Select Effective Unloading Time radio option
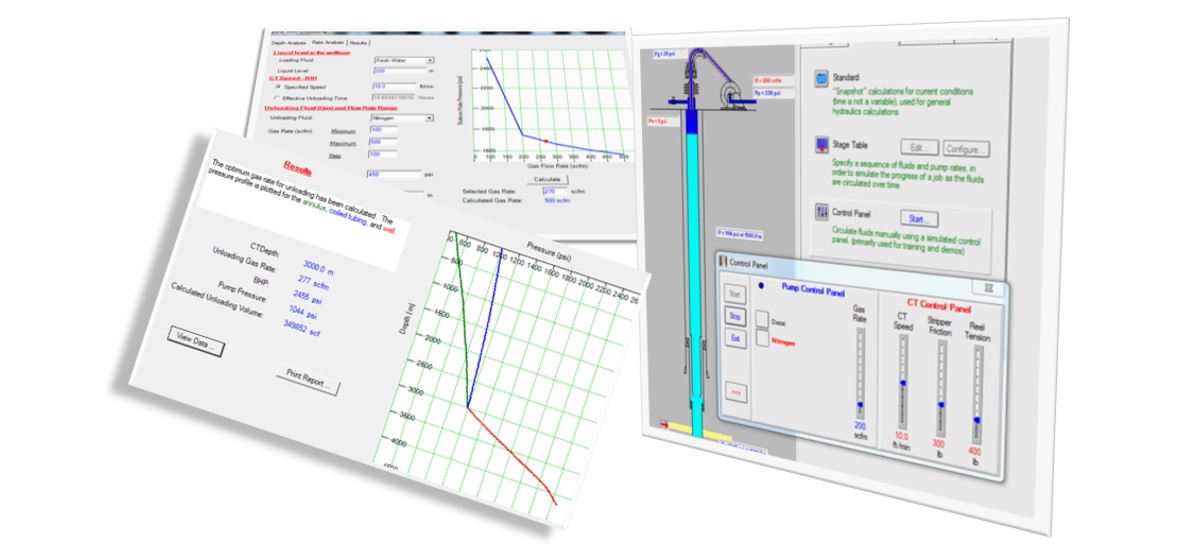Image resolution: width=1194 pixels, height=556 pixels. coord(276,98)
